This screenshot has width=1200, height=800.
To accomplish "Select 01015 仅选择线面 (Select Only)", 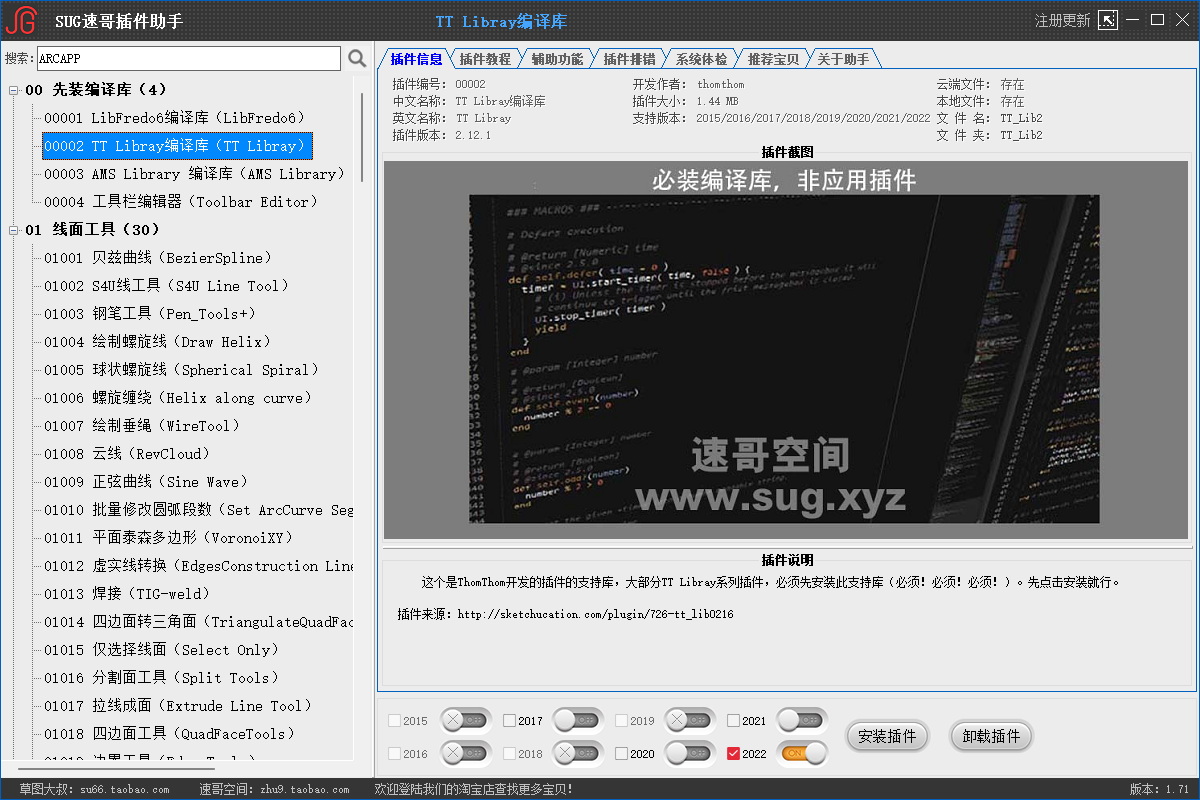I will [x=162, y=650].
